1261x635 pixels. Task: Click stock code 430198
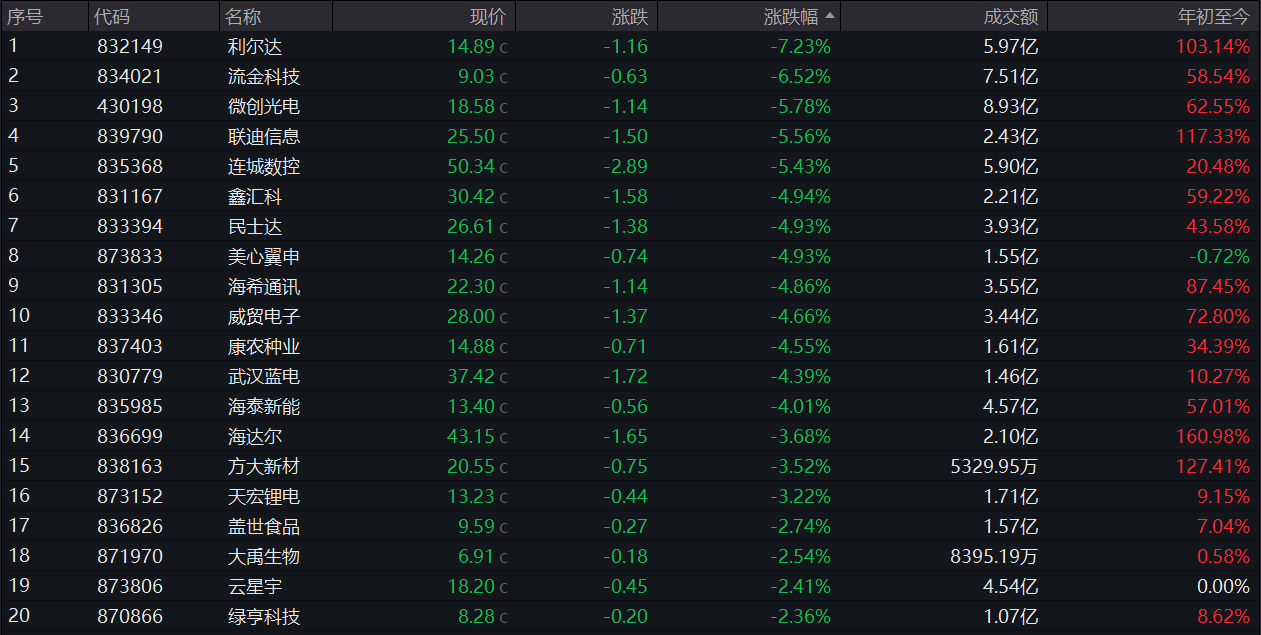point(130,106)
